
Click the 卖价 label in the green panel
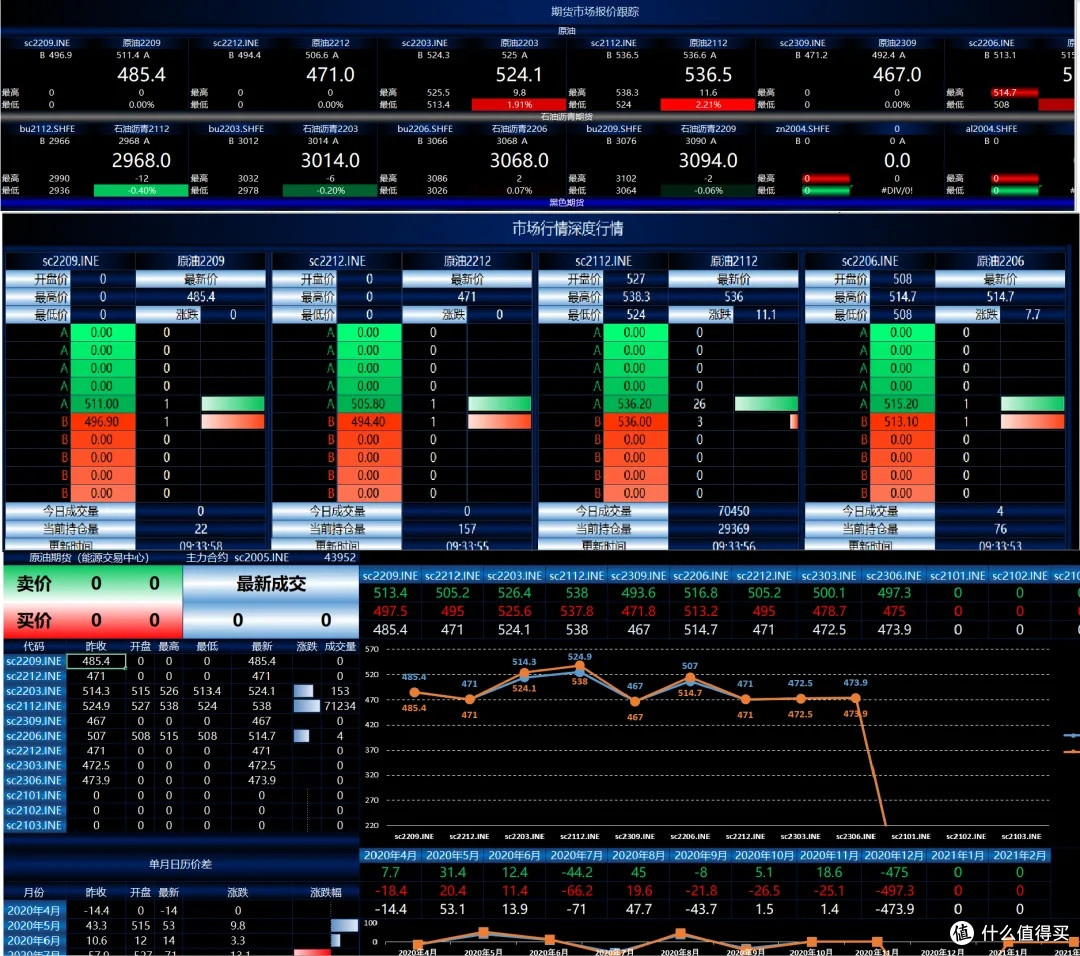click(x=34, y=584)
